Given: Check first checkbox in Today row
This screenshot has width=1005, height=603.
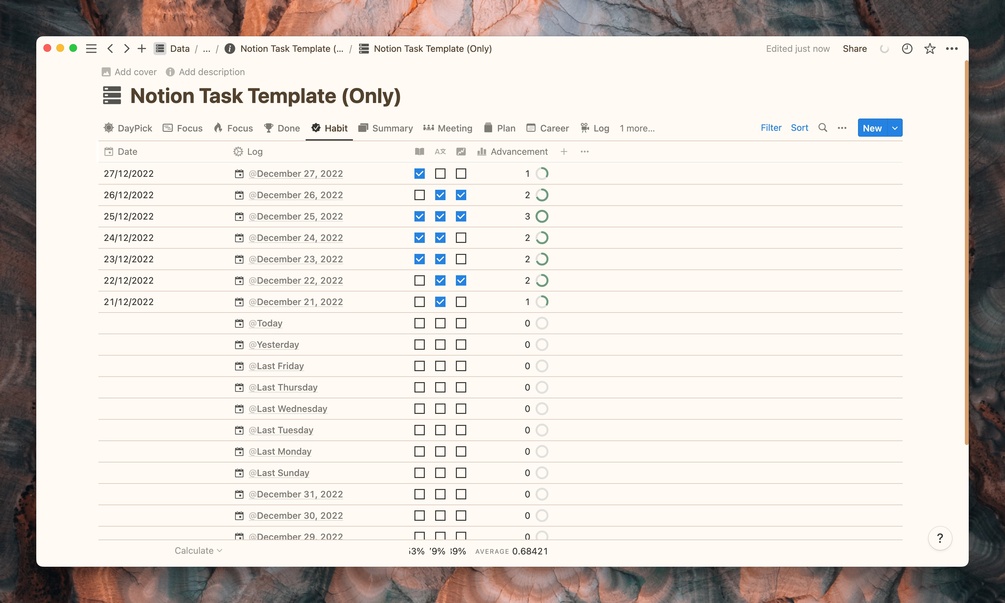Looking at the screenshot, I should [419, 324].
